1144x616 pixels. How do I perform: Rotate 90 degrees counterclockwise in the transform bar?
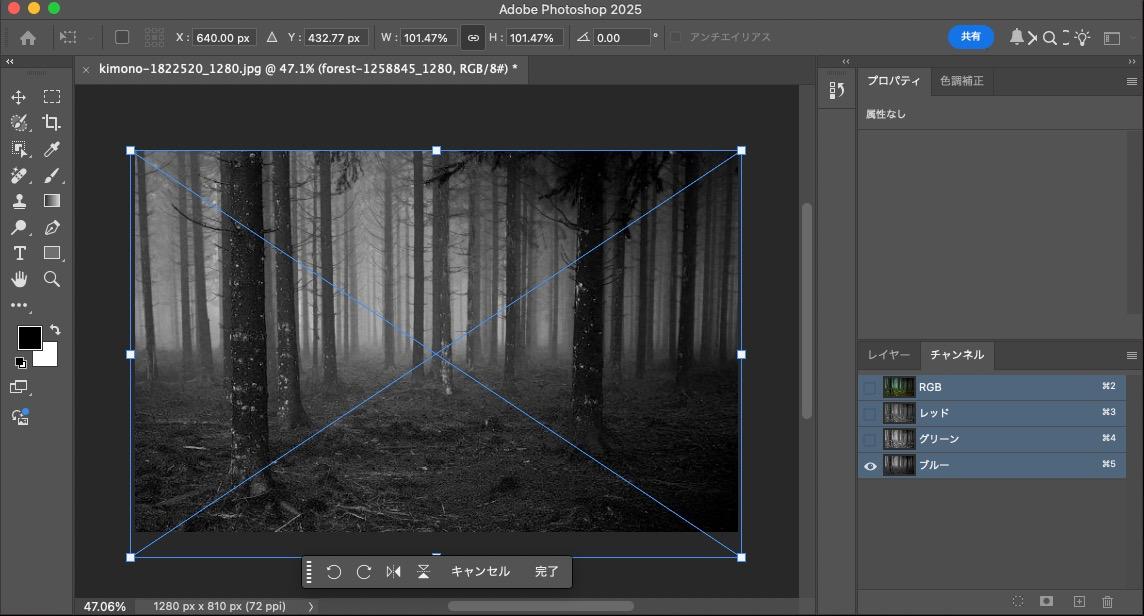333,572
